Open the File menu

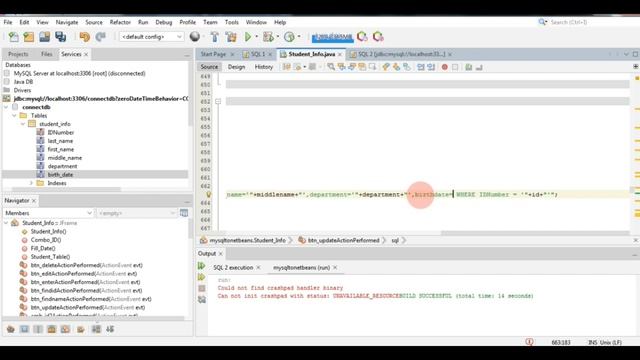8,22
